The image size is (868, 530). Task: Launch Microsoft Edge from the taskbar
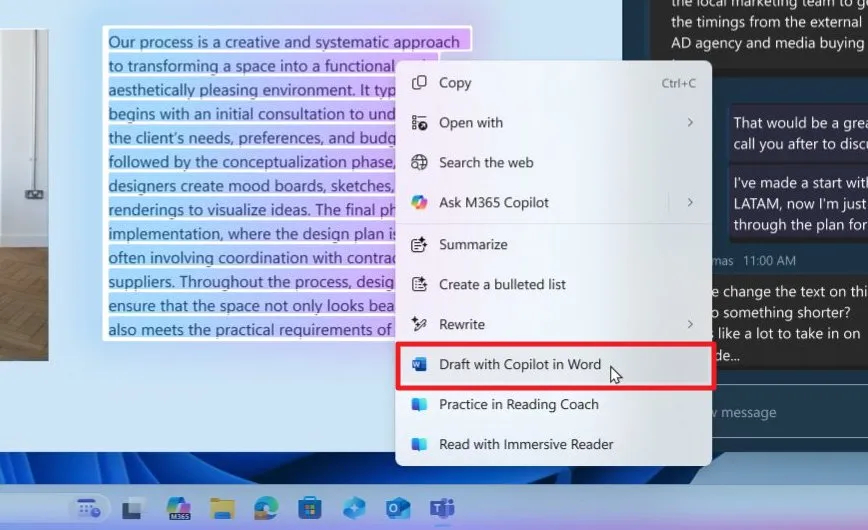point(266,508)
